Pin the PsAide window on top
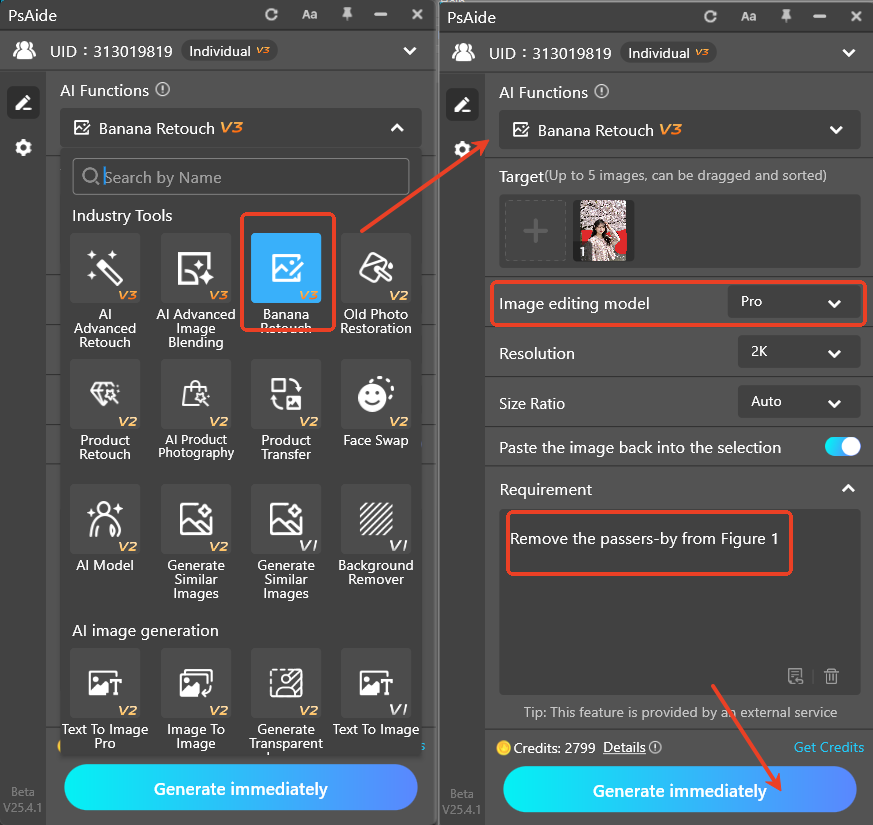Image resolution: width=873 pixels, height=825 pixels. [x=786, y=16]
